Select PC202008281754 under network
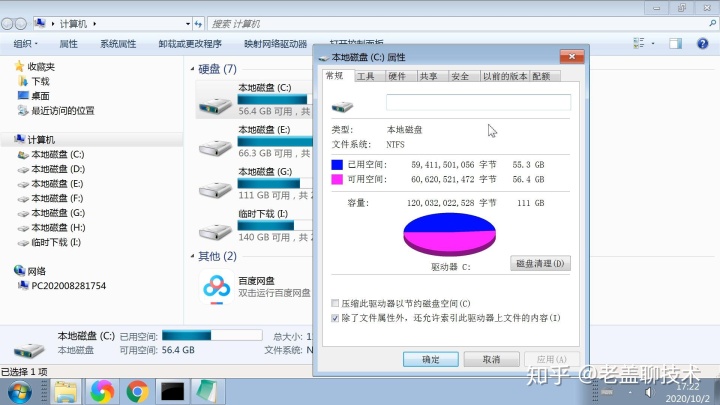The width and height of the screenshot is (720, 405). (68, 286)
